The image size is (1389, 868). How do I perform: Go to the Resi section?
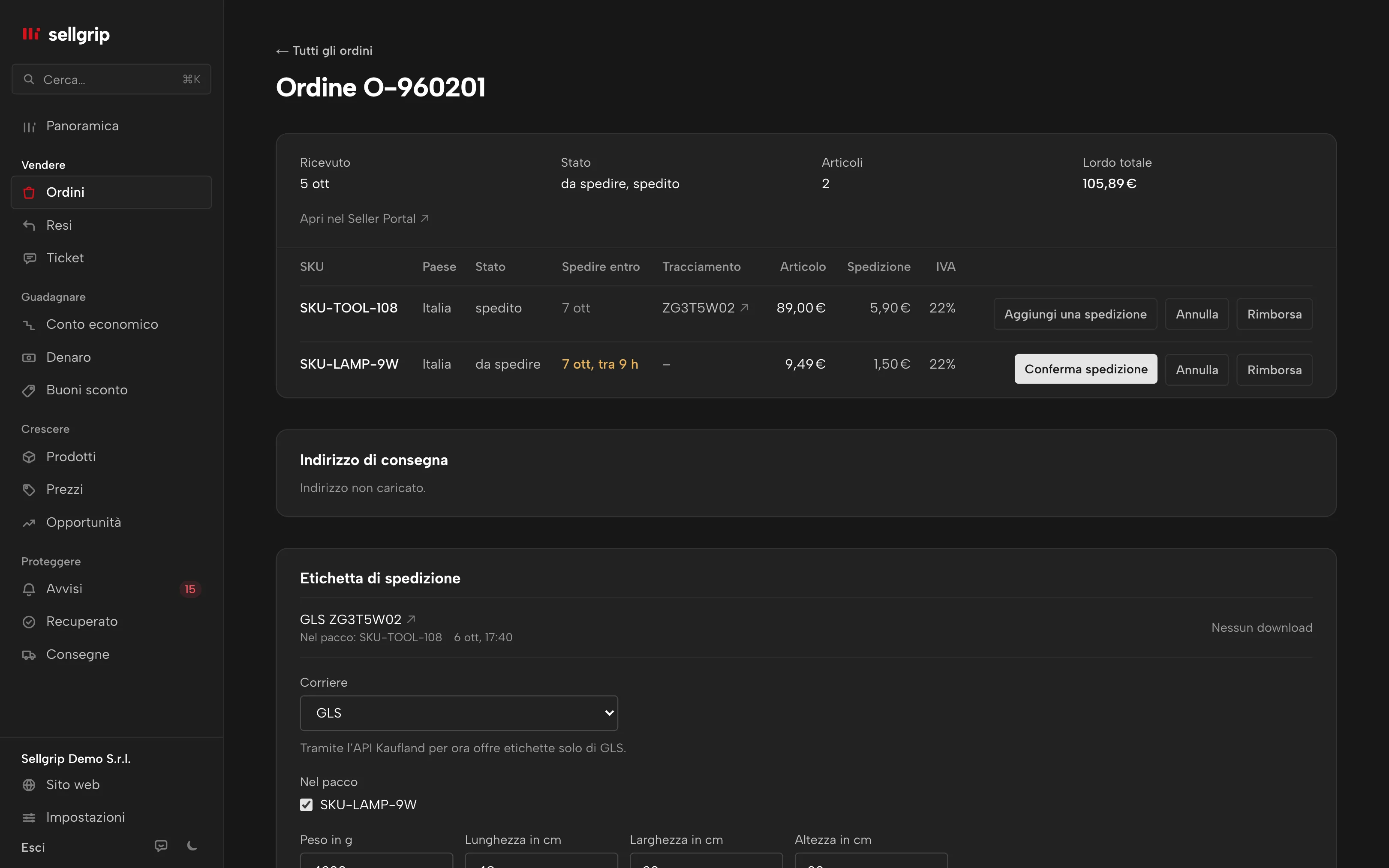pyautogui.click(x=111, y=225)
